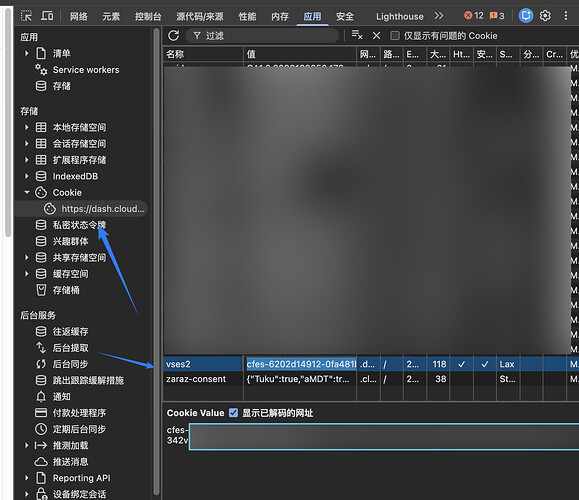Refresh the cookie list
Image resolution: width=579 pixels, height=500 pixels.
(174, 36)
